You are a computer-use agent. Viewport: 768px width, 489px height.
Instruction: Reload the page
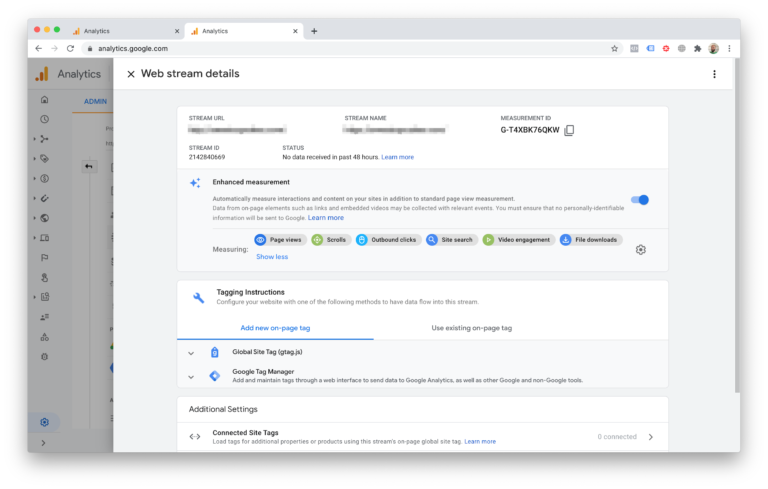(x=71, y=49)
